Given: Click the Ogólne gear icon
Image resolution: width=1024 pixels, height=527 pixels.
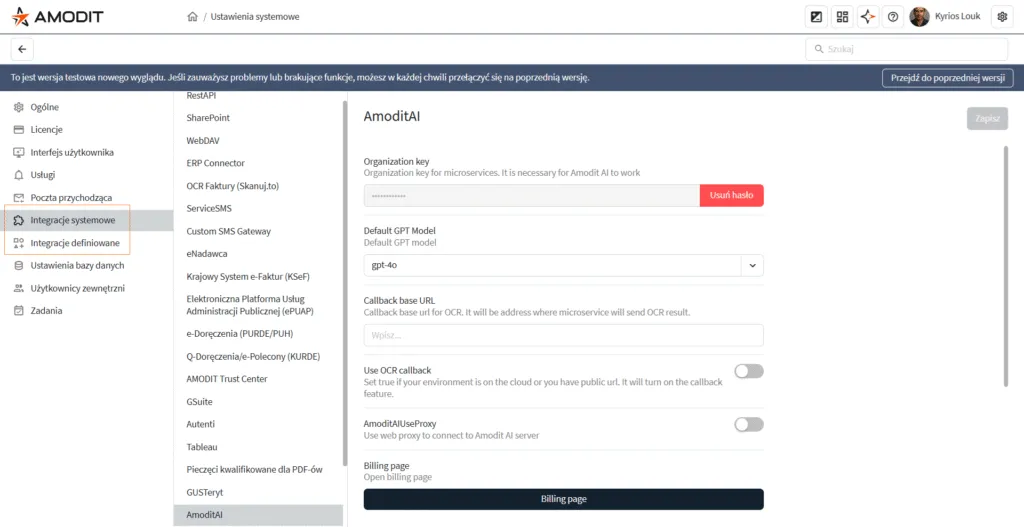Looking at the screenshot, I should click(x=18, y=107).
